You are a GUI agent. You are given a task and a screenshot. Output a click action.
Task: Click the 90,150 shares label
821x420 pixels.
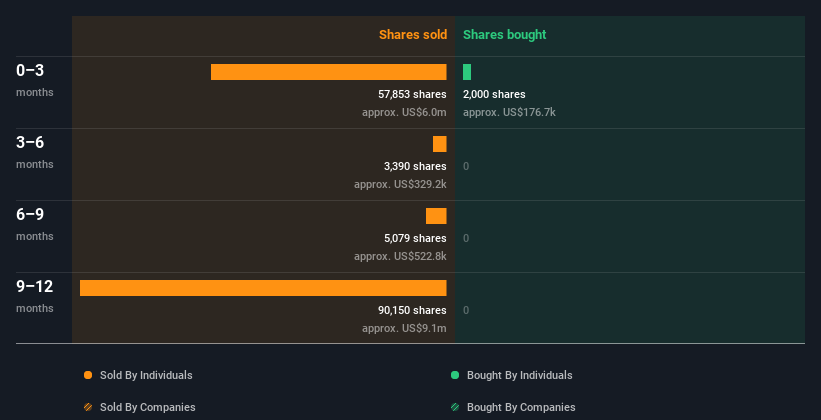click(x=413, y=310)
